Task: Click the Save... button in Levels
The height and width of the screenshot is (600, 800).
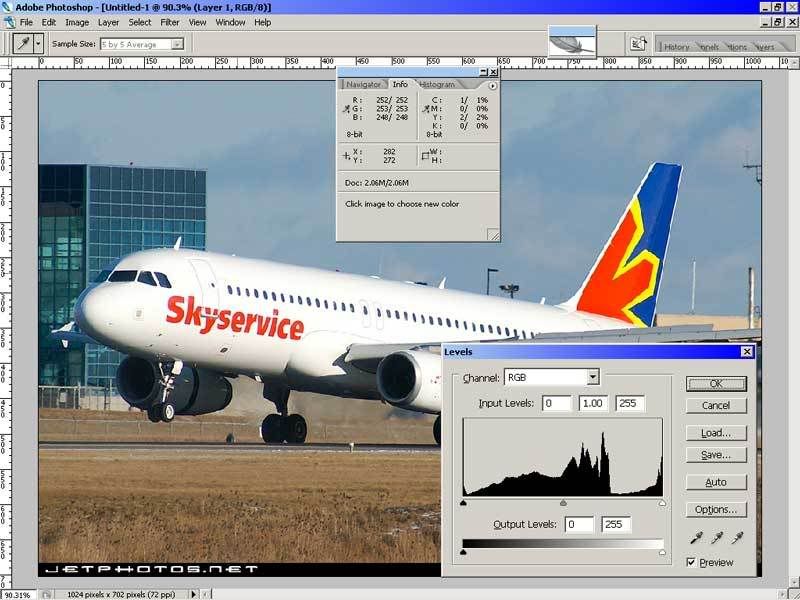Action: click(x=716, y=455)
